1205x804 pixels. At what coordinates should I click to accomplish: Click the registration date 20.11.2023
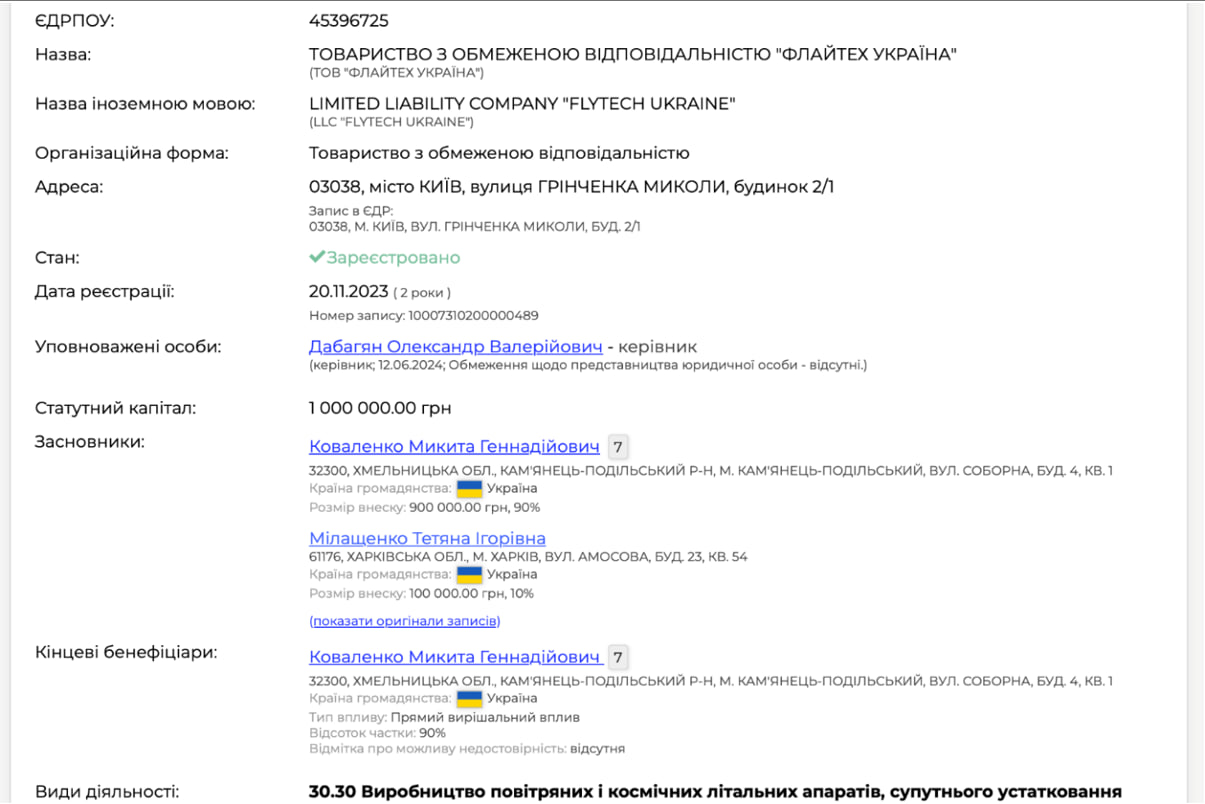pos(348,292)
